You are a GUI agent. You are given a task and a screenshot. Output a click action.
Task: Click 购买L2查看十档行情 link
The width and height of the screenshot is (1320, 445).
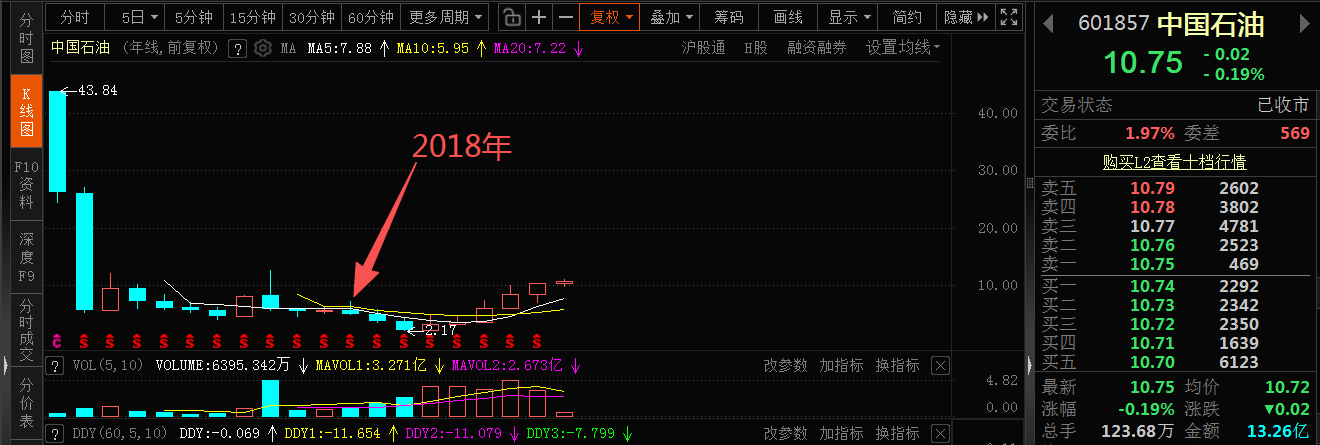(1174, 161)
